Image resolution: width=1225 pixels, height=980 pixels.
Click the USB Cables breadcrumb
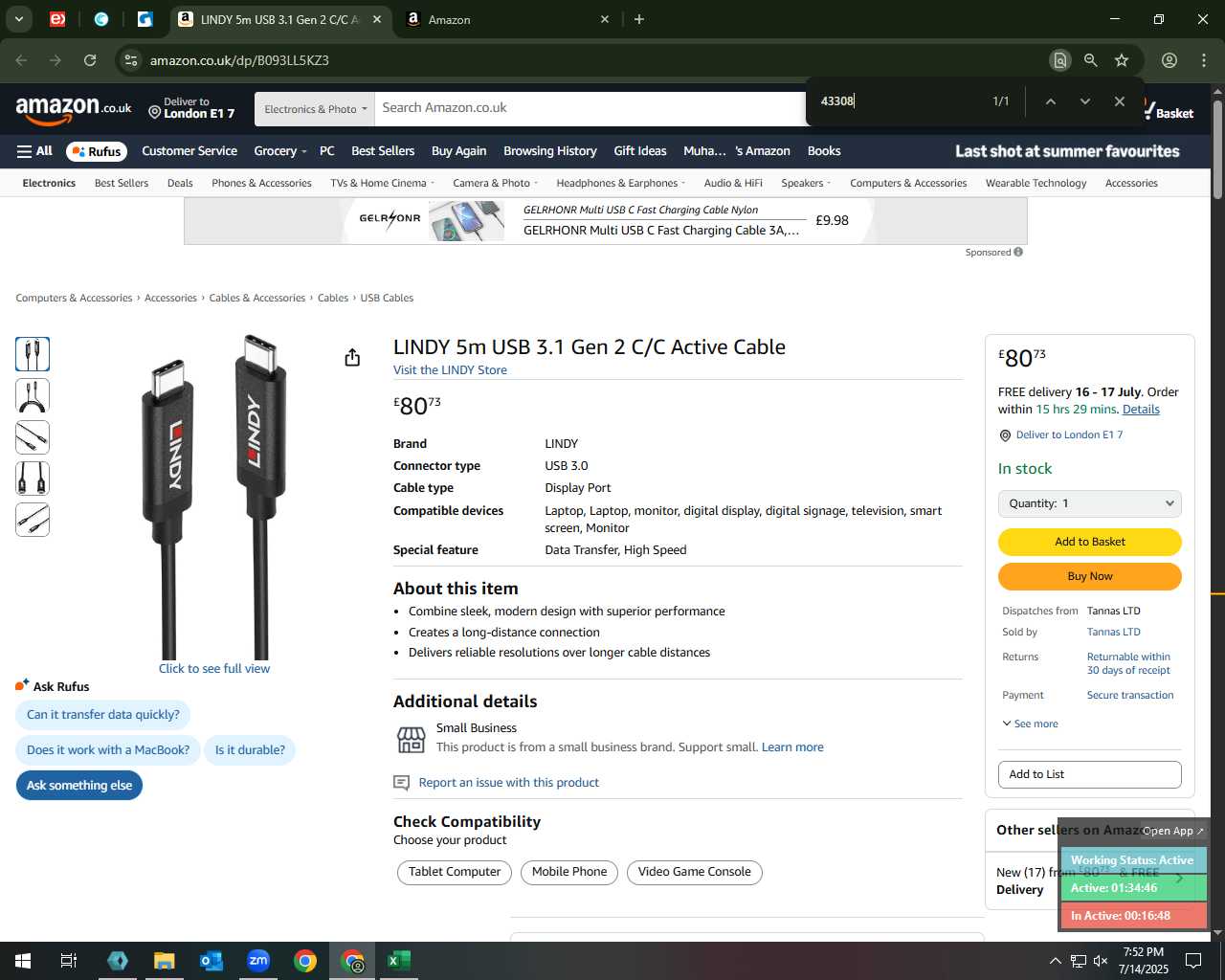(x=387, y=298)
